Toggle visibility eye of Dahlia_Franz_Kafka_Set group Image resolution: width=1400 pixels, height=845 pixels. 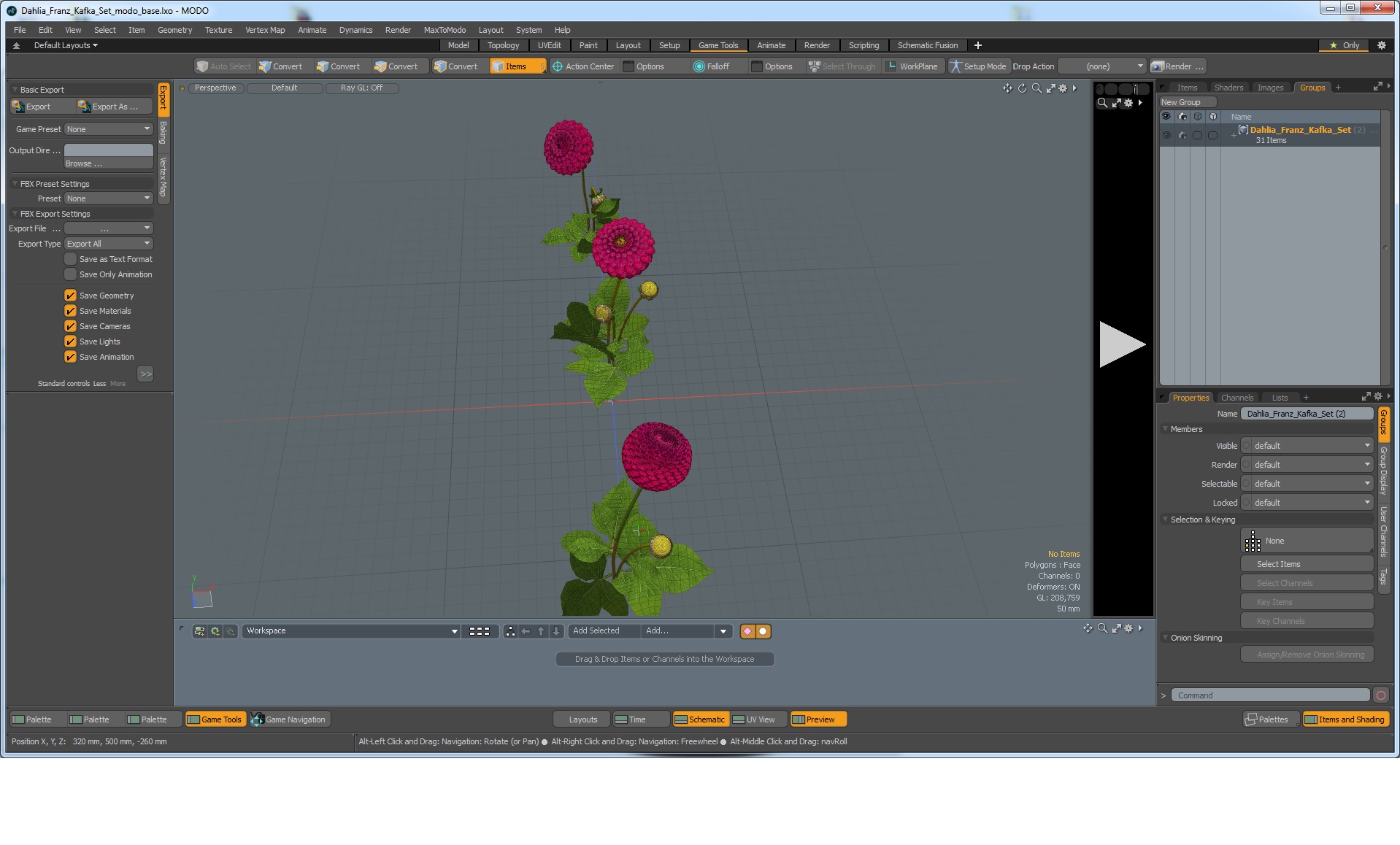1166,135
